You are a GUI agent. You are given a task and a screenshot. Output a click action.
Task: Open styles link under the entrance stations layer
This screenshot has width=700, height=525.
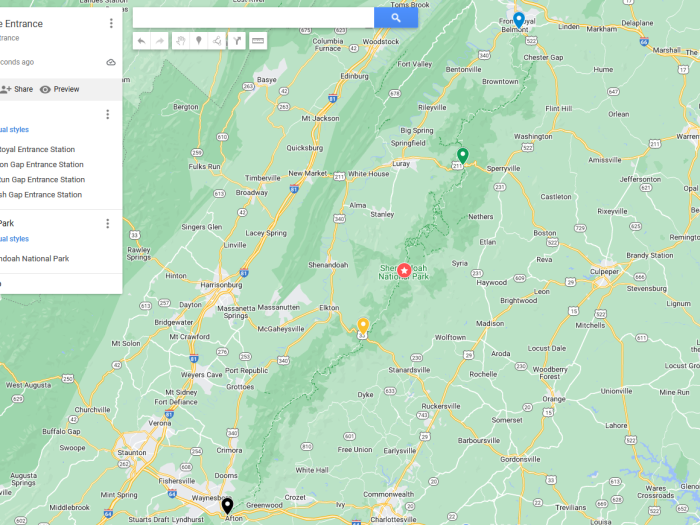[14, 129]
